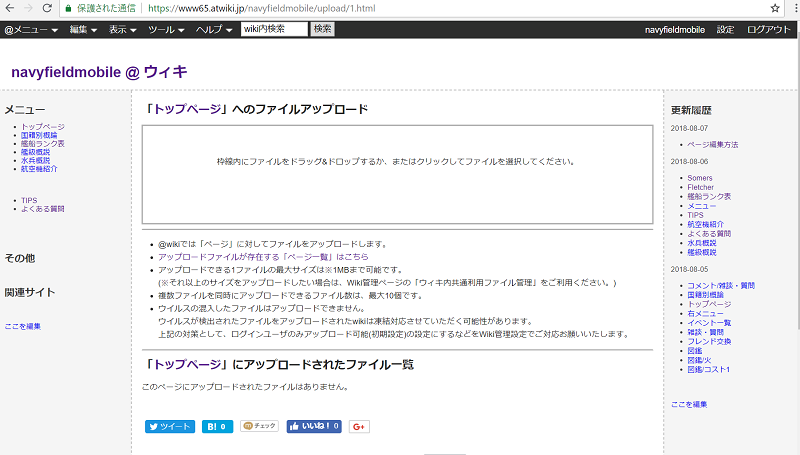Open TIPS link in left menu

(x=29, y=200)
